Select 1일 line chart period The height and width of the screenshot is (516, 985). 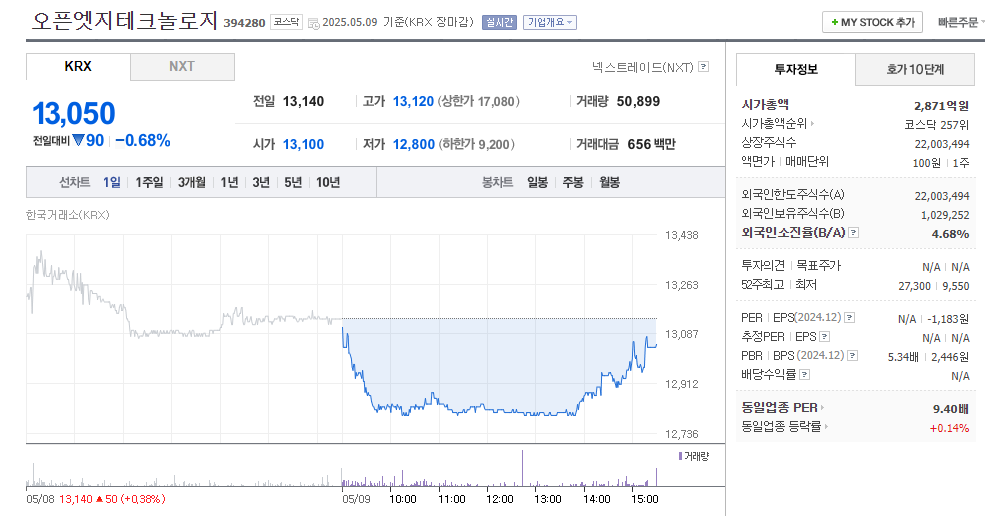coord(112,182)
